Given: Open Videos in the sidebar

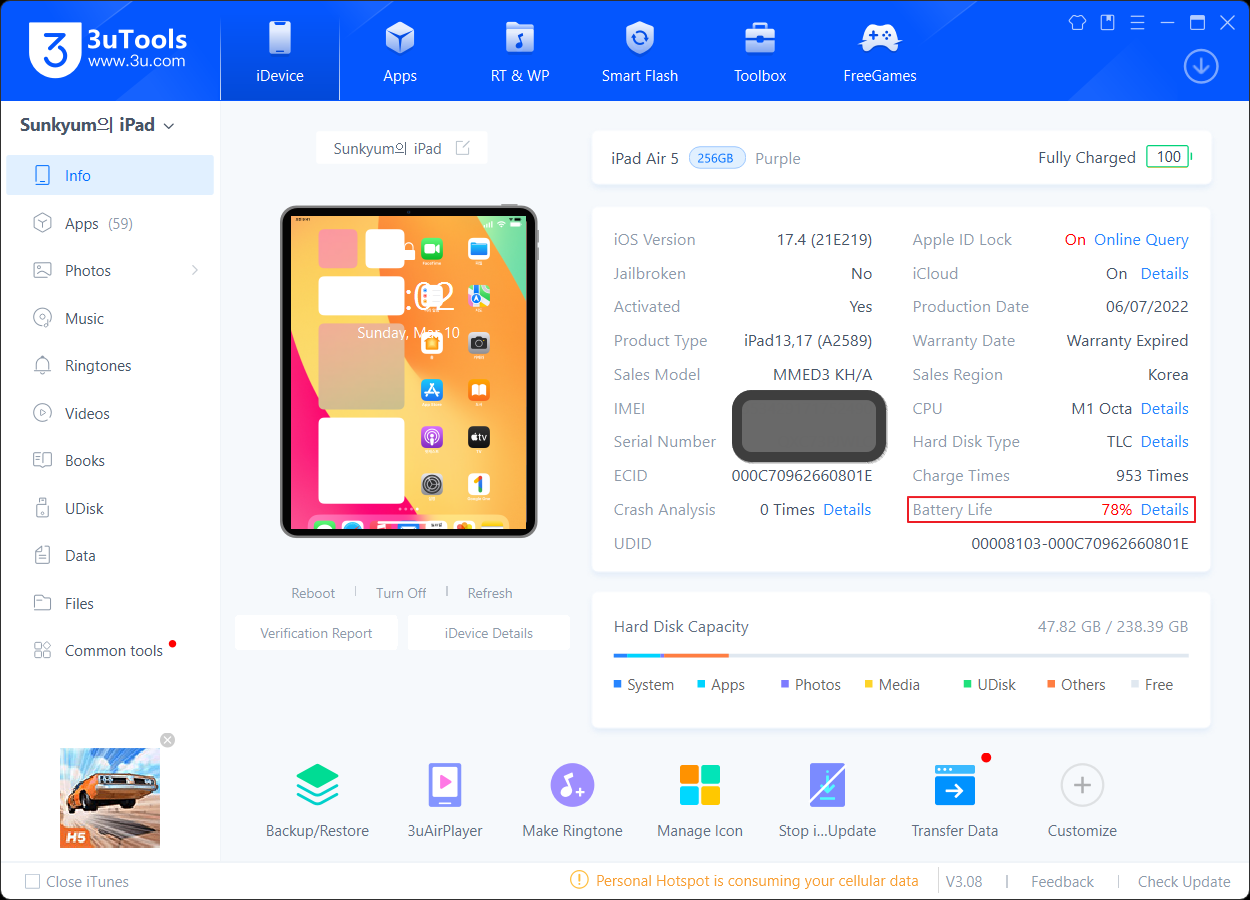Looking at the screenshot, I should [x=110, y=413].
